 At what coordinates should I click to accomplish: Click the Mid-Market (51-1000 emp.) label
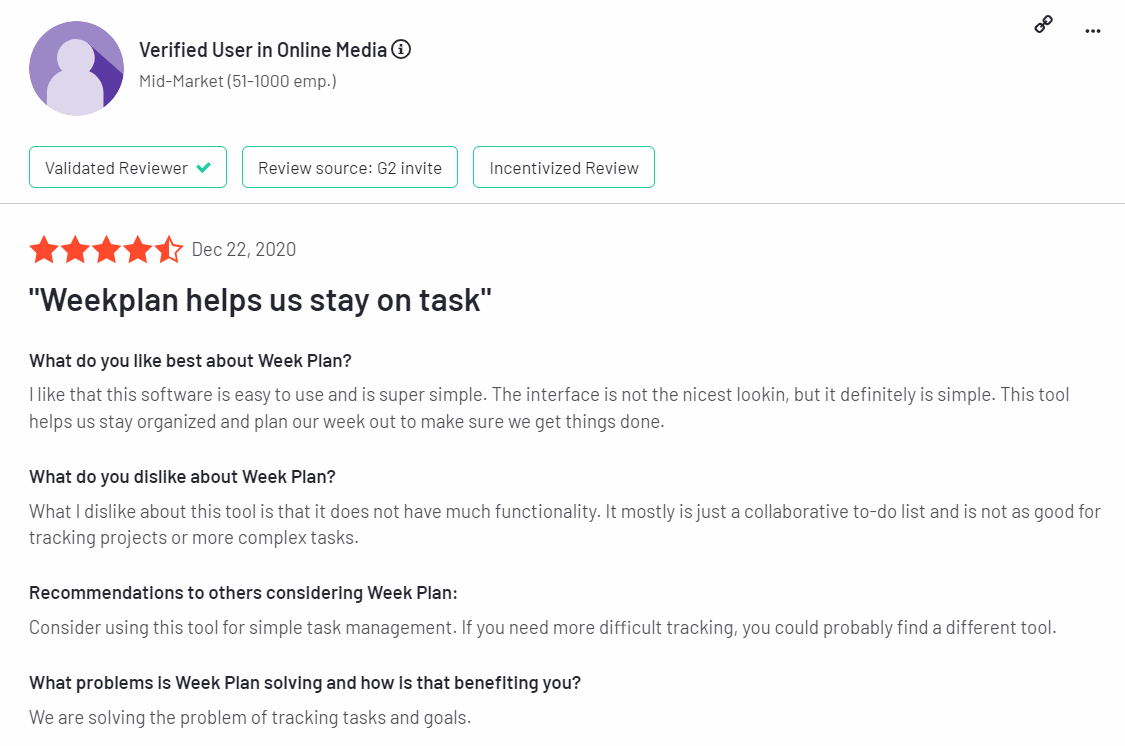[238, 81]
